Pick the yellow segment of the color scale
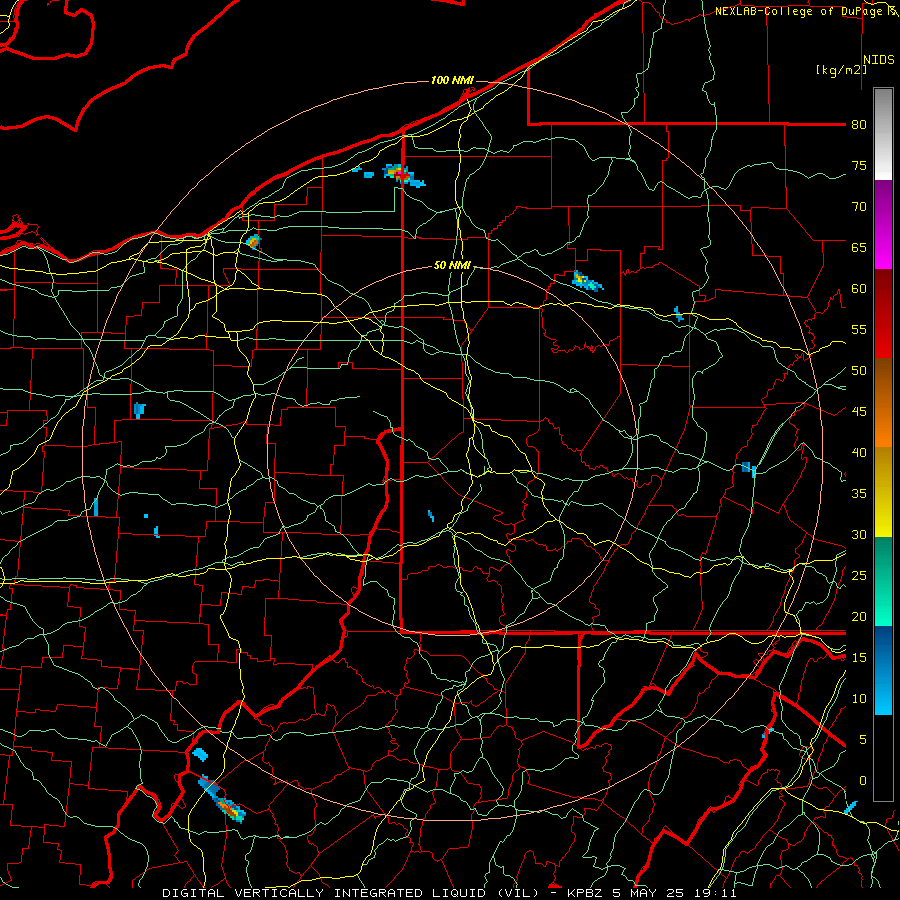 (x=883, y=492)
